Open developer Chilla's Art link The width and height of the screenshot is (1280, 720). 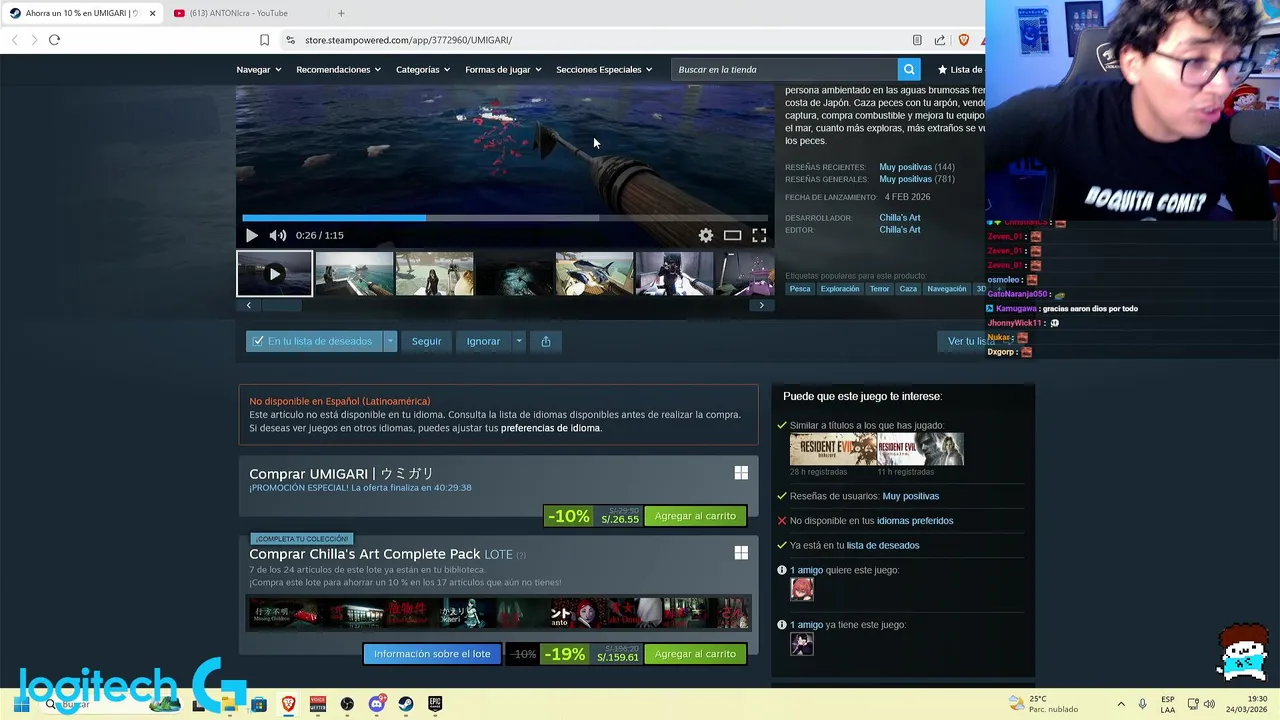[x=900, y=218]
